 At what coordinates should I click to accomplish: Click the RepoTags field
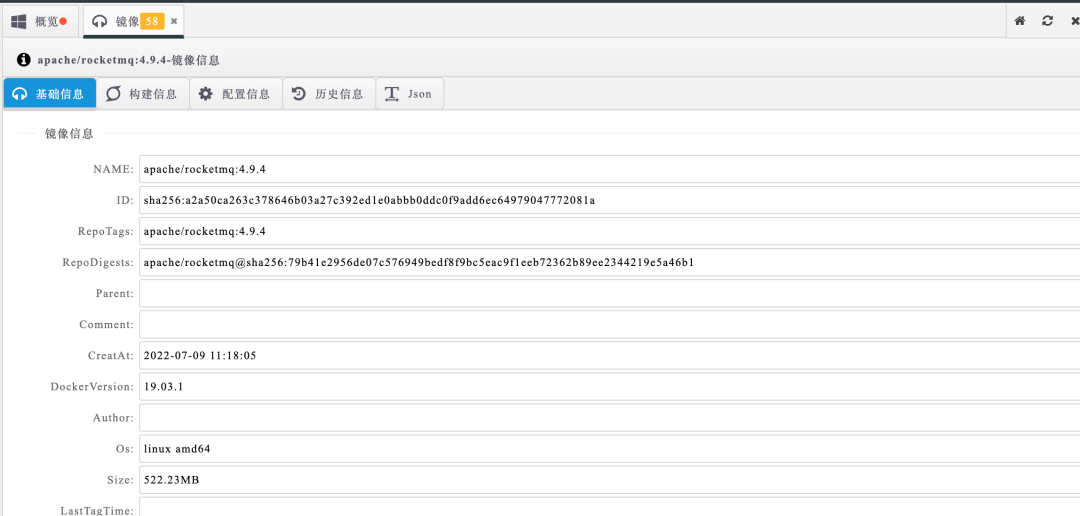610,231
